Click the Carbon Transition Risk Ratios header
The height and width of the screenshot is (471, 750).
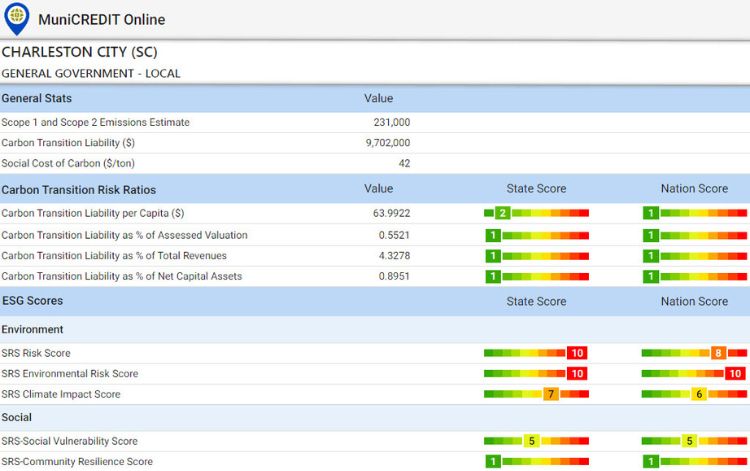(x=78, y=190)
